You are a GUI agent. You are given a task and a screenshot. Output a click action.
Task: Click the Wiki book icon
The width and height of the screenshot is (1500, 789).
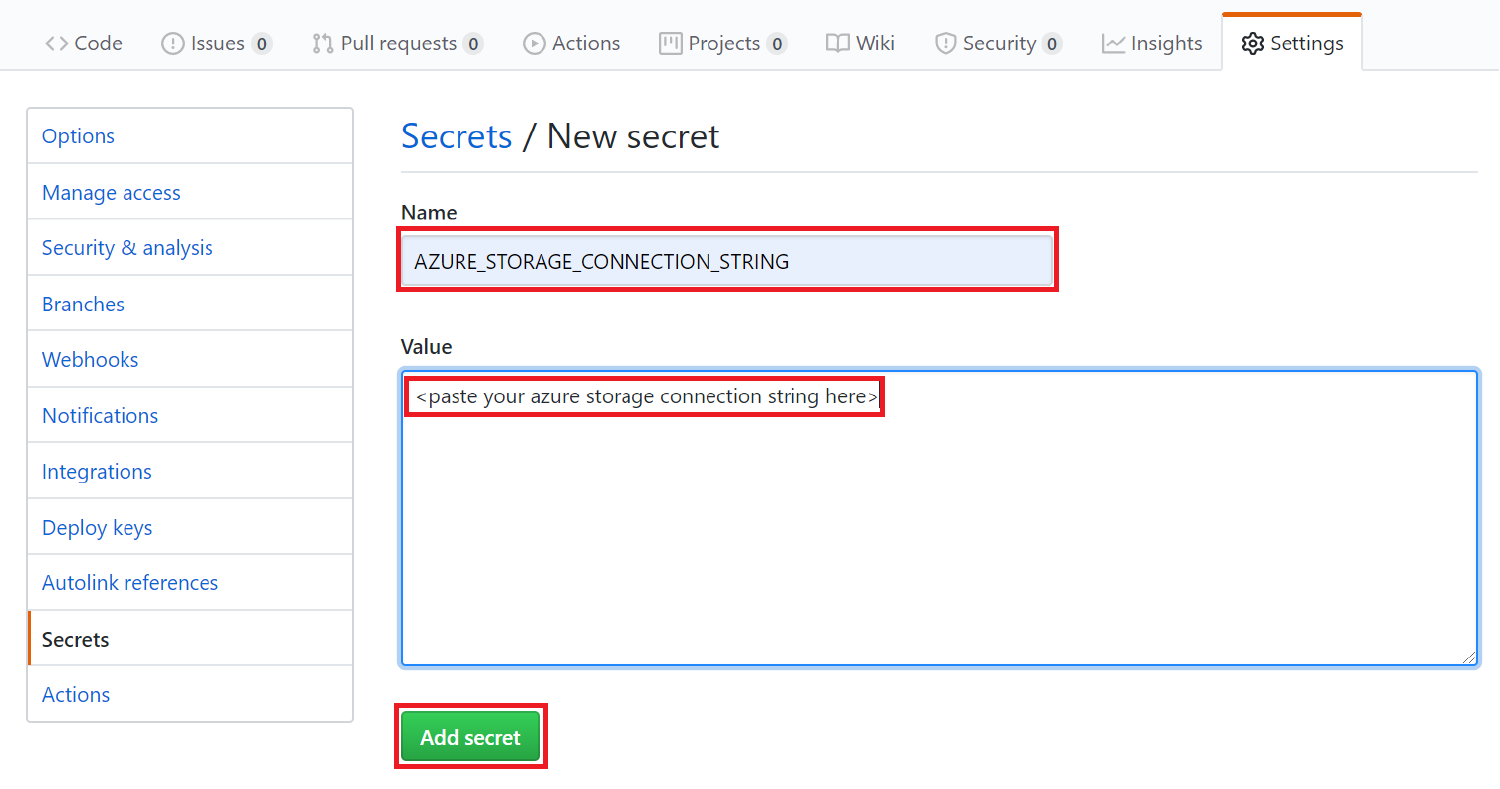[837, 44]
